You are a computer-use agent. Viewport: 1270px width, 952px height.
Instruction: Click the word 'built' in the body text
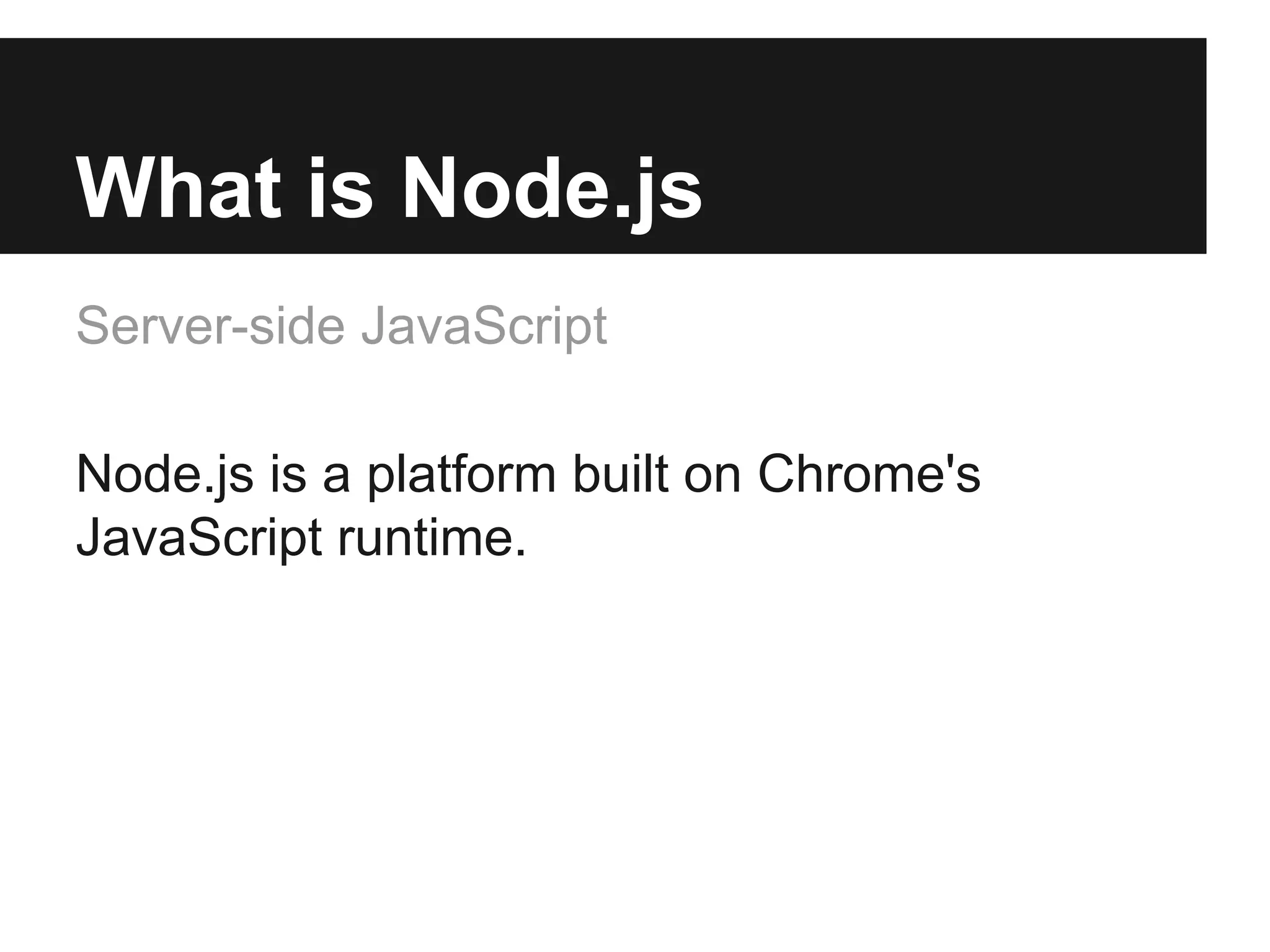click(621, 475)
